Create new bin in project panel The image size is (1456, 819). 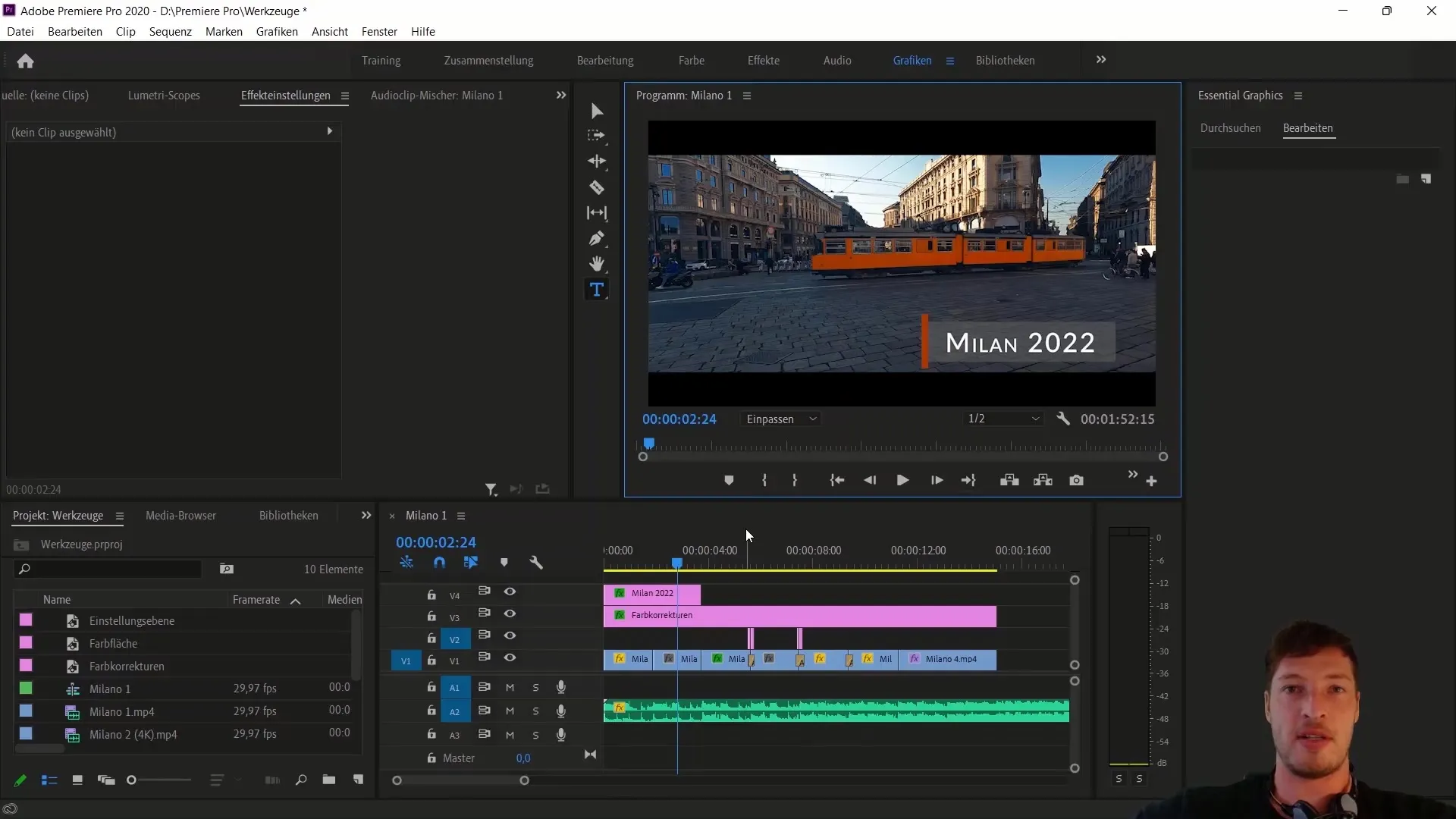(328, 780)
